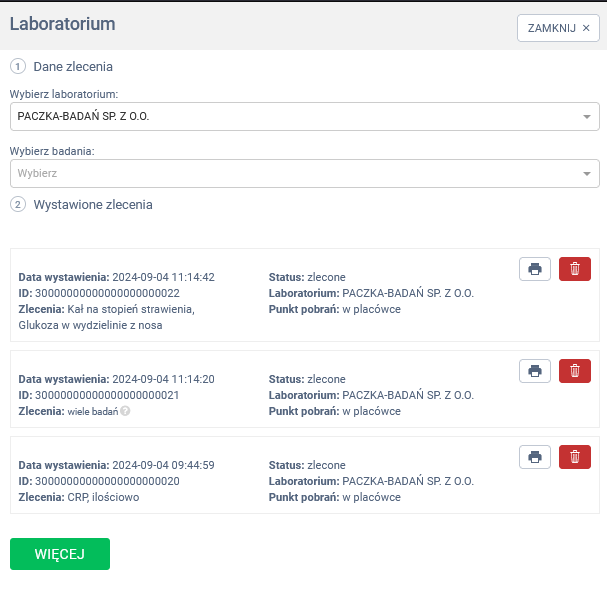The width and height of the screenshot is (607, 614).
Task: Click the step 2 circle icon
Action: [x=17, y=204]
